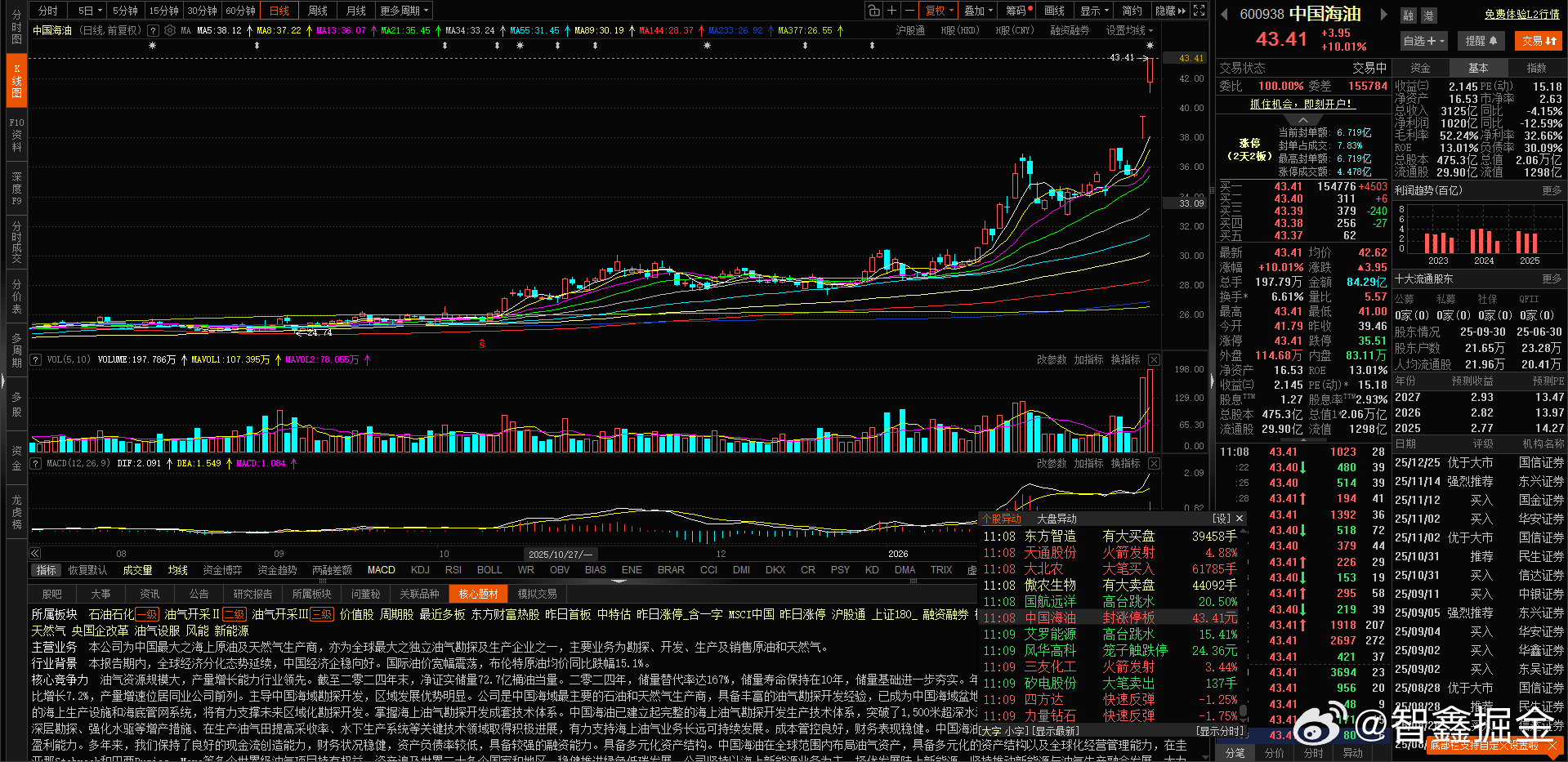Screen dimensions: 1568x762
Task: Enter fullscreen chart mode icon
Action: [1199, 11]
